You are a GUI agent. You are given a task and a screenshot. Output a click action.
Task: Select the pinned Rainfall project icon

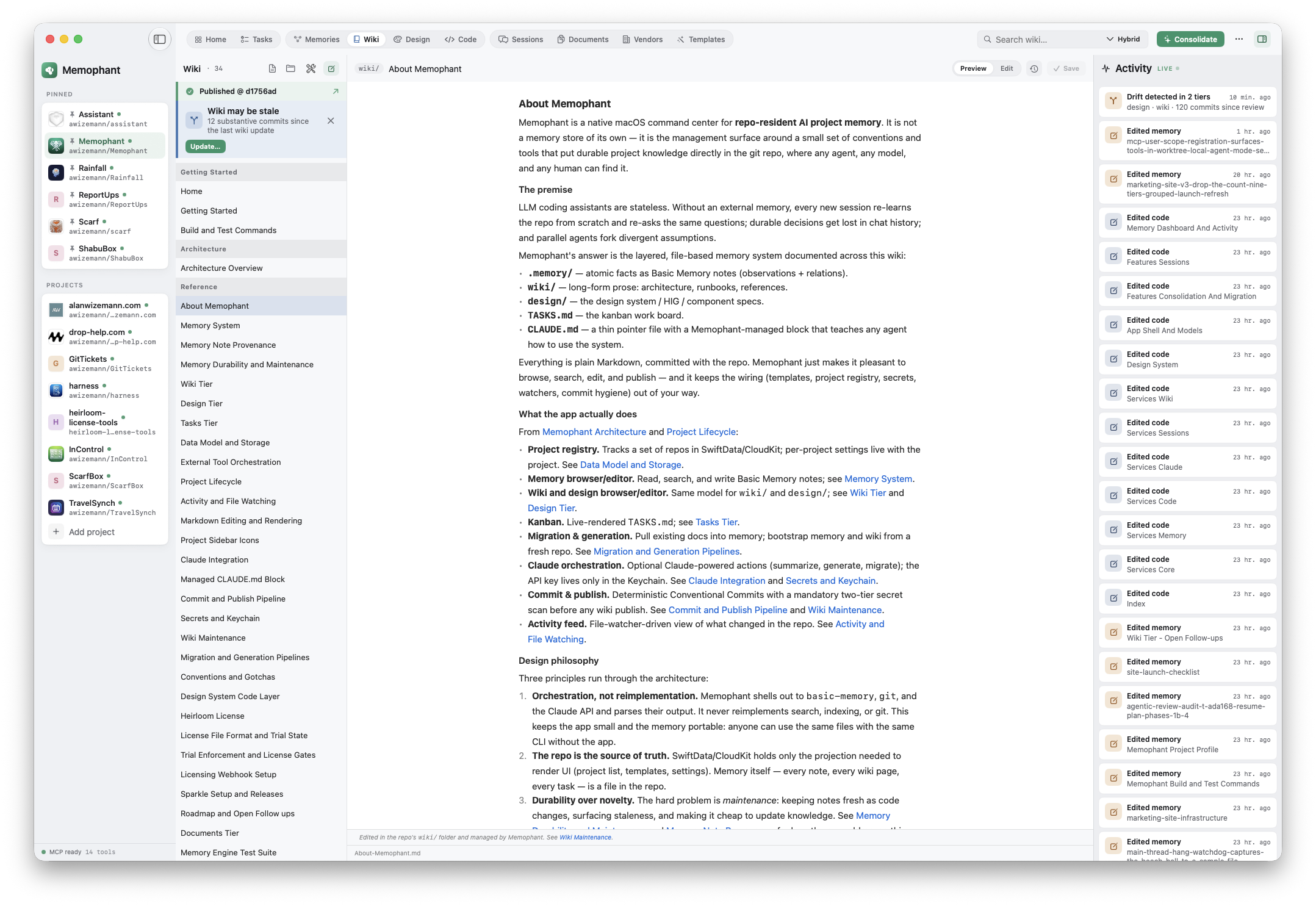click(56, 173)
